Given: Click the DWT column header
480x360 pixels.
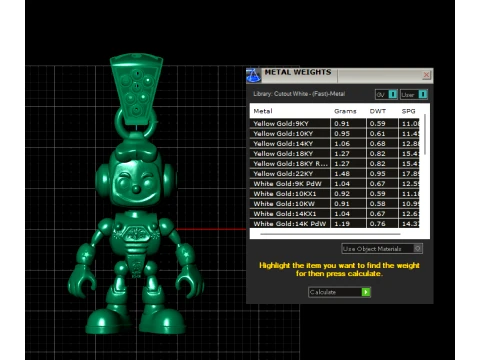Looking at the screenshot, I should pyautogui.click(x=378, y=111).
